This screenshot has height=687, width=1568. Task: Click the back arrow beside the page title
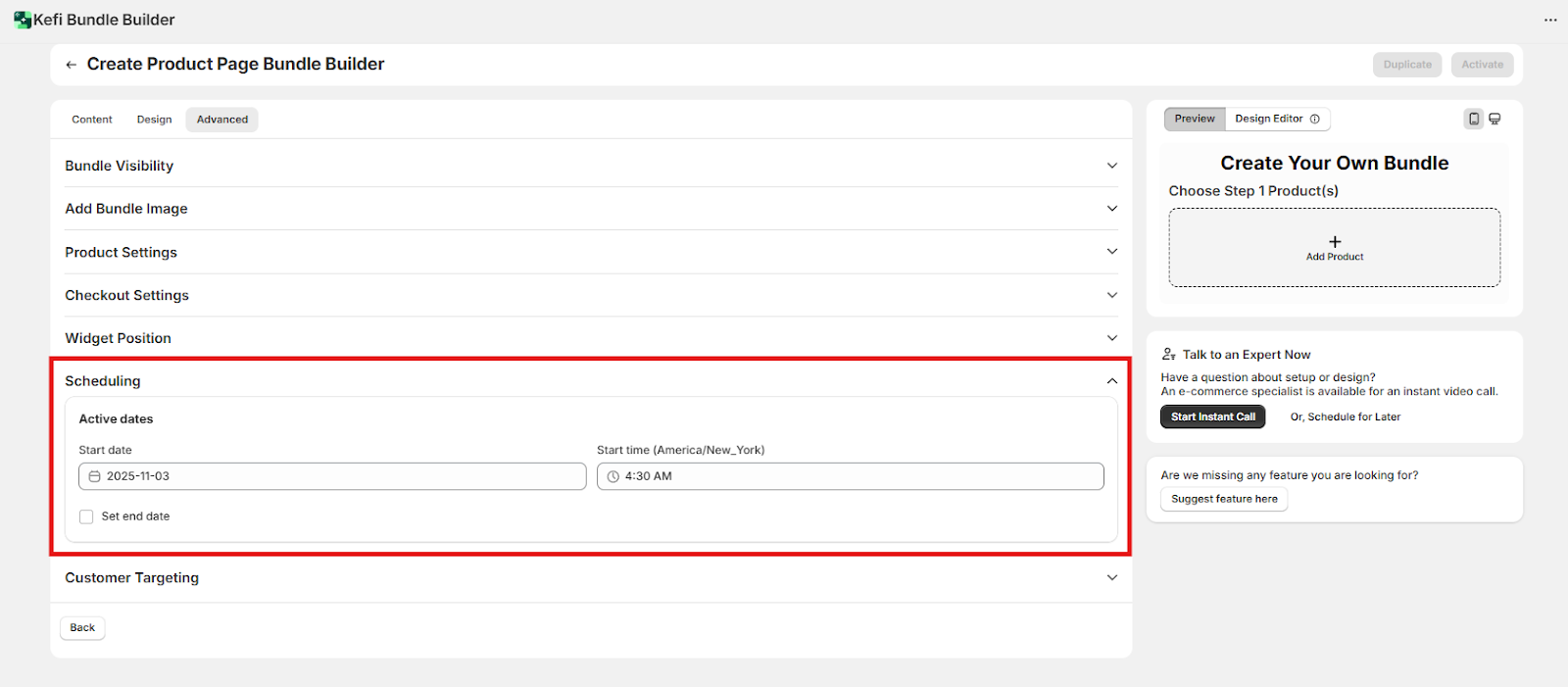point(71,65)
